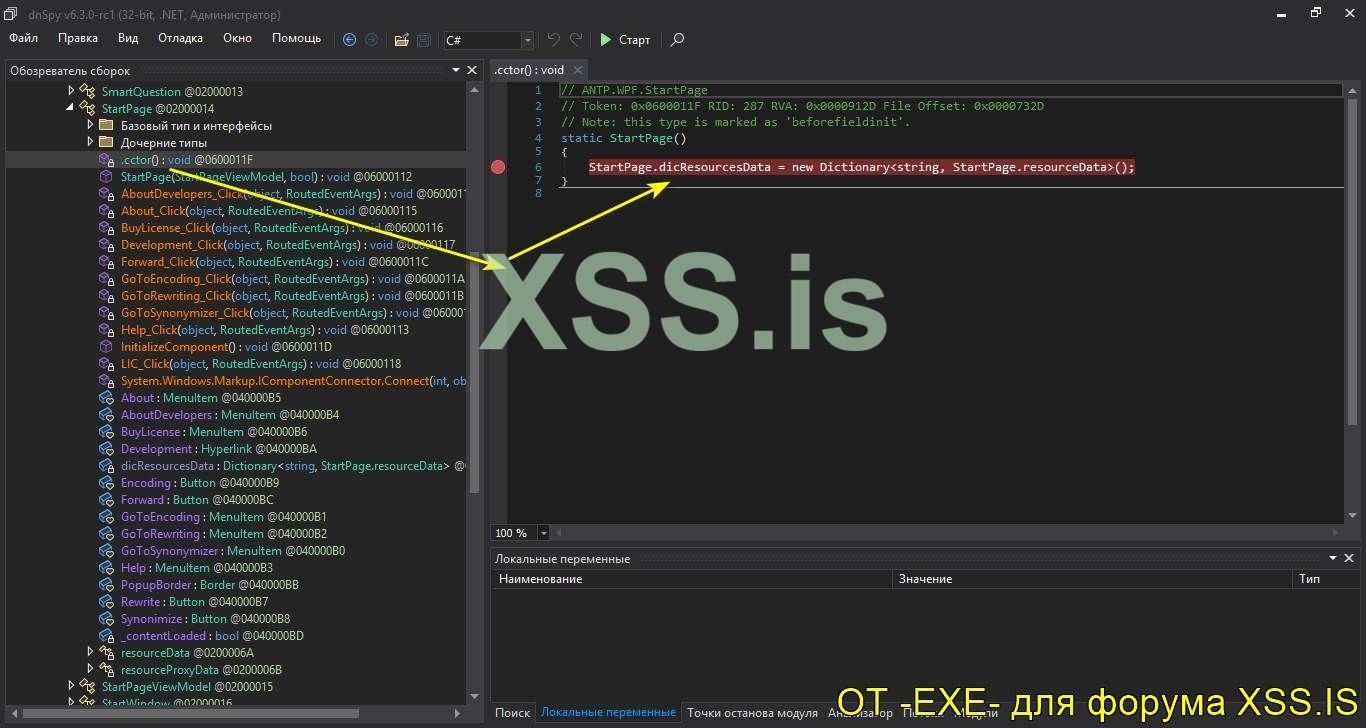
Task: Select AboutDevelopers_Click method in the tree
Action: (x=294, y=194)
